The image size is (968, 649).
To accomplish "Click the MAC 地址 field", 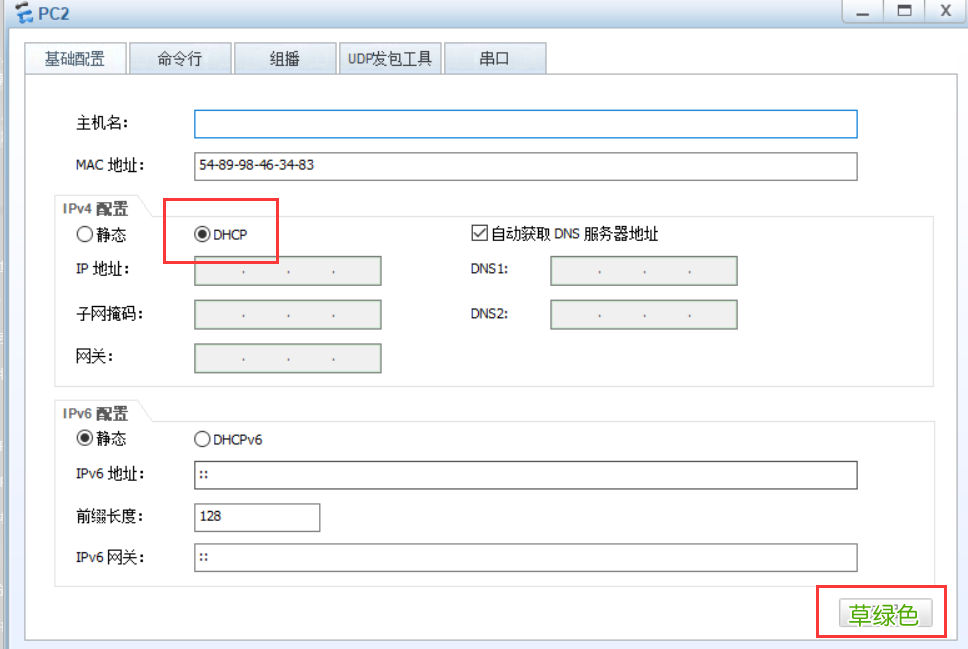I will click(525, 166).
